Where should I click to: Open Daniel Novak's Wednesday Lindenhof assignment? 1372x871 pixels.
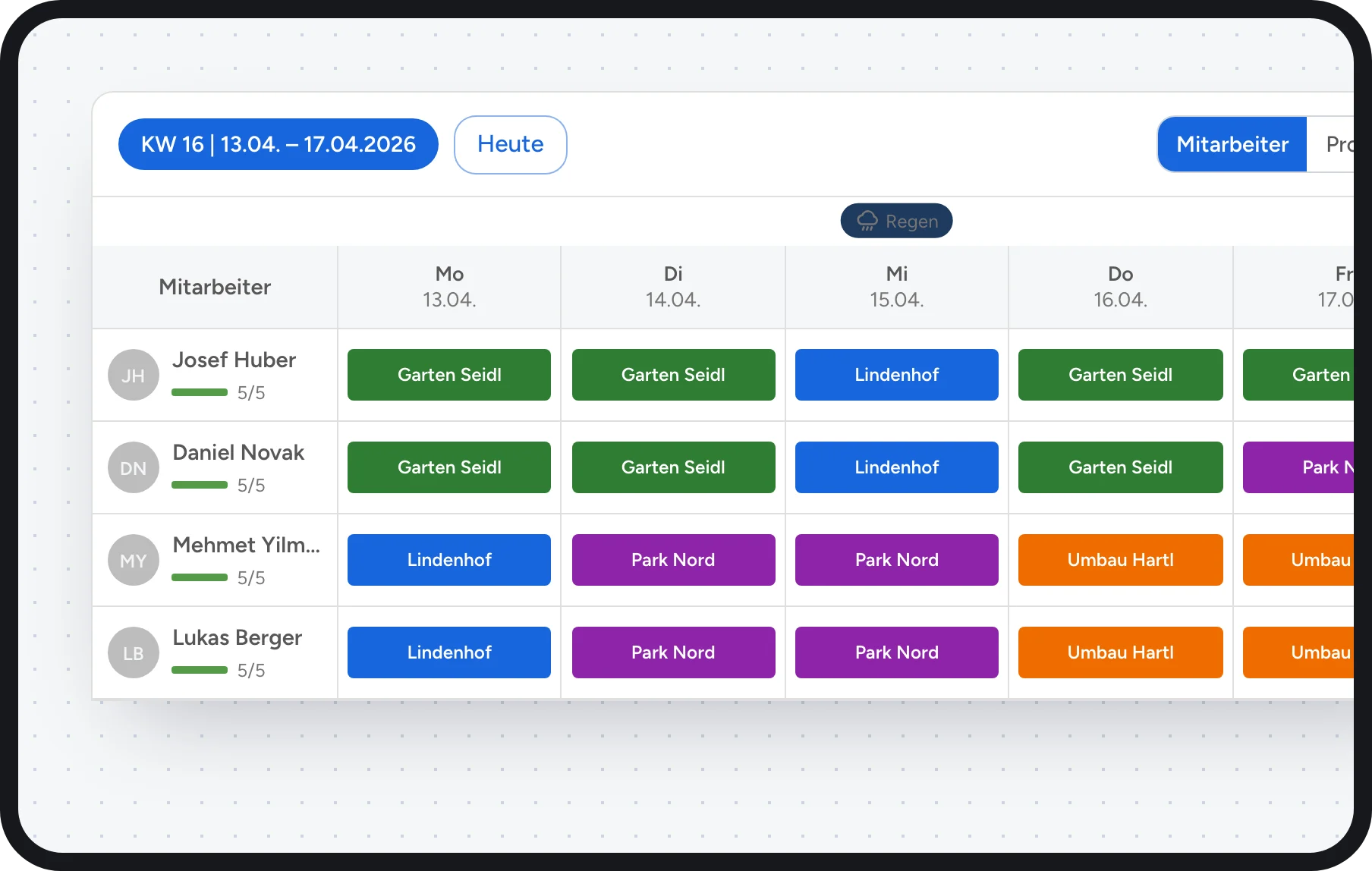tap(897, 467)
